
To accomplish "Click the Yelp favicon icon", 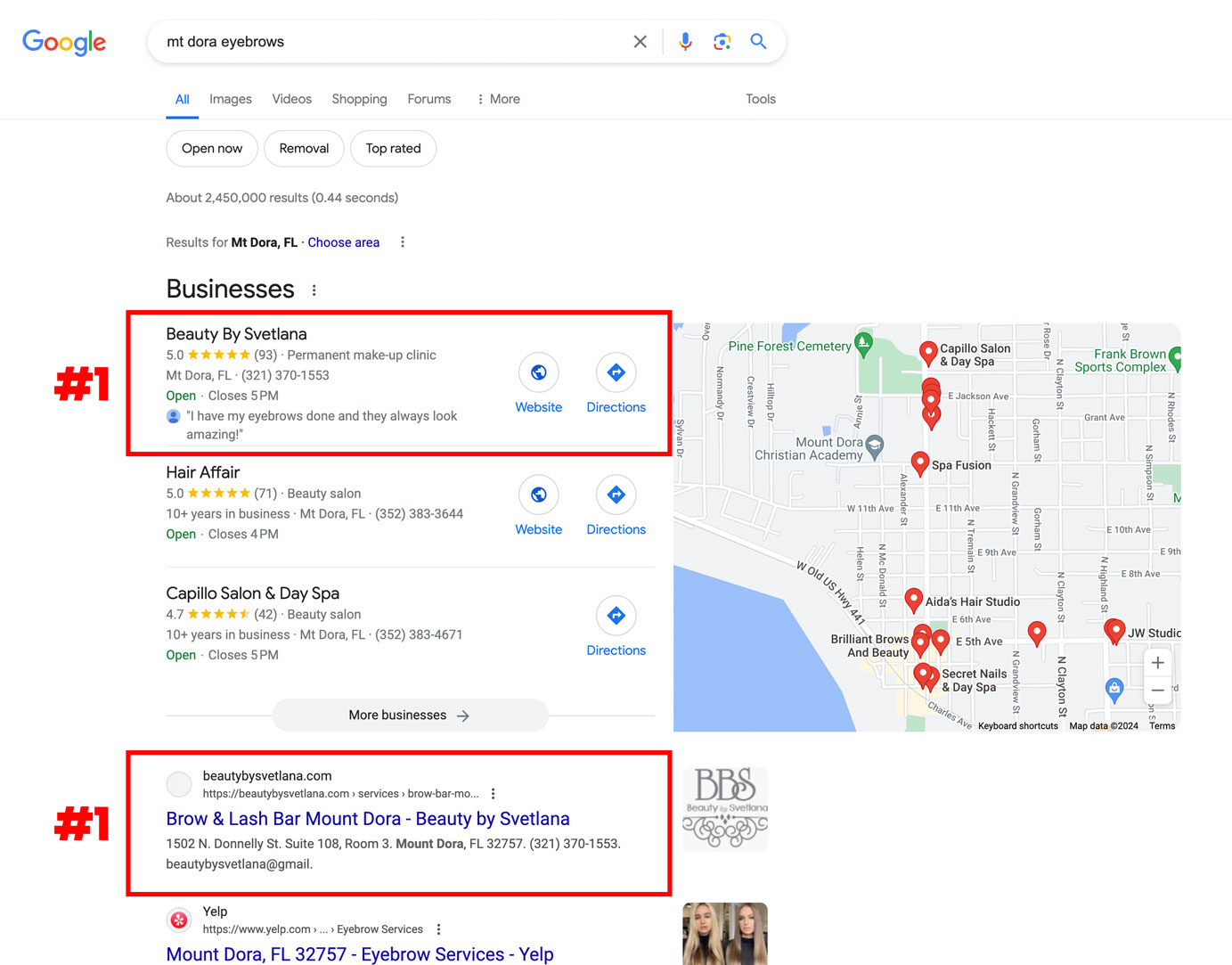I will pyautogui.click(x=179, y=920).
